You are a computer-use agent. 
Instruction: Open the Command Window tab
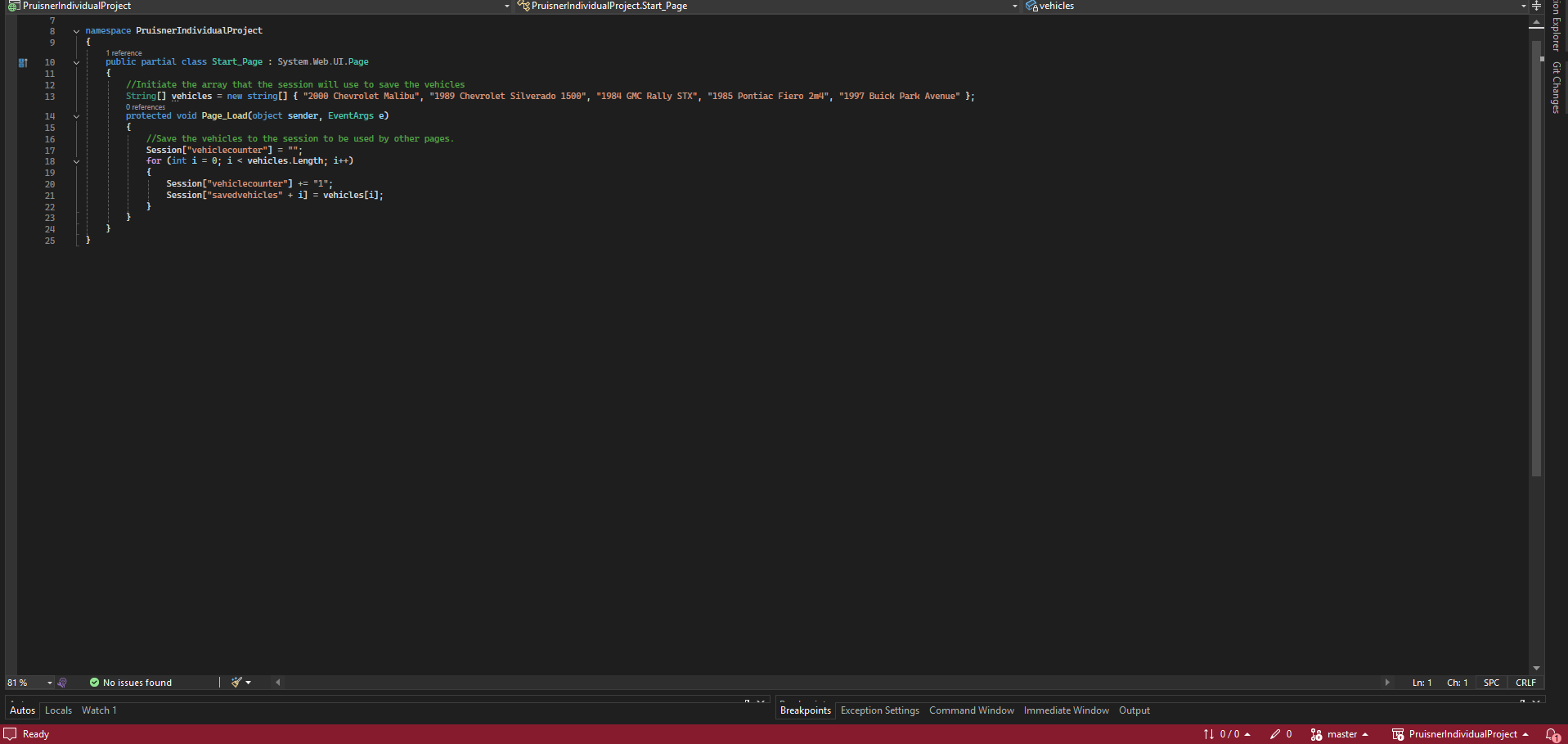[x=972, y=710]
